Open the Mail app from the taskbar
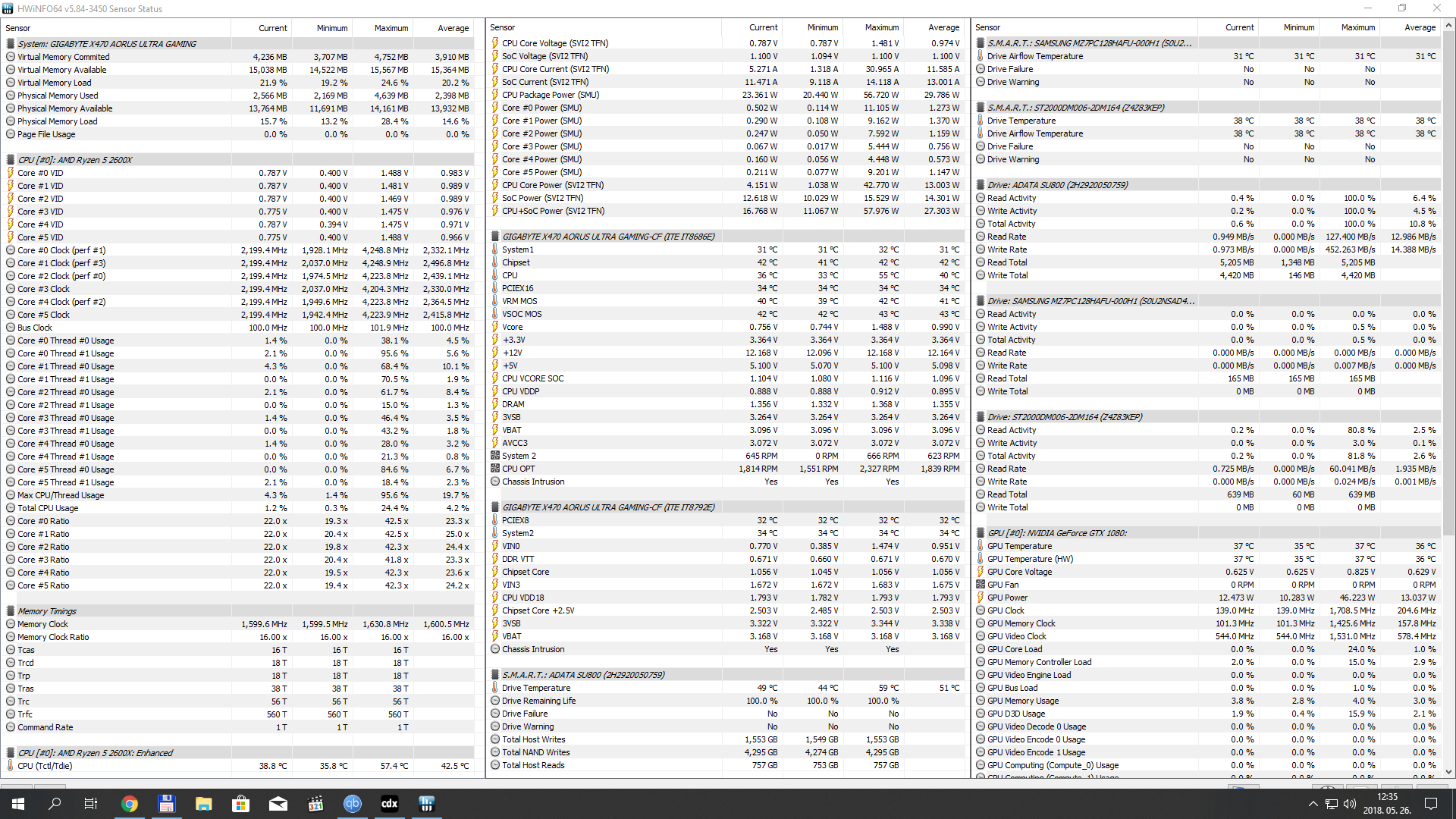Screen dimensions: 1456x819 pyautogui.click(x=278, y=804)
